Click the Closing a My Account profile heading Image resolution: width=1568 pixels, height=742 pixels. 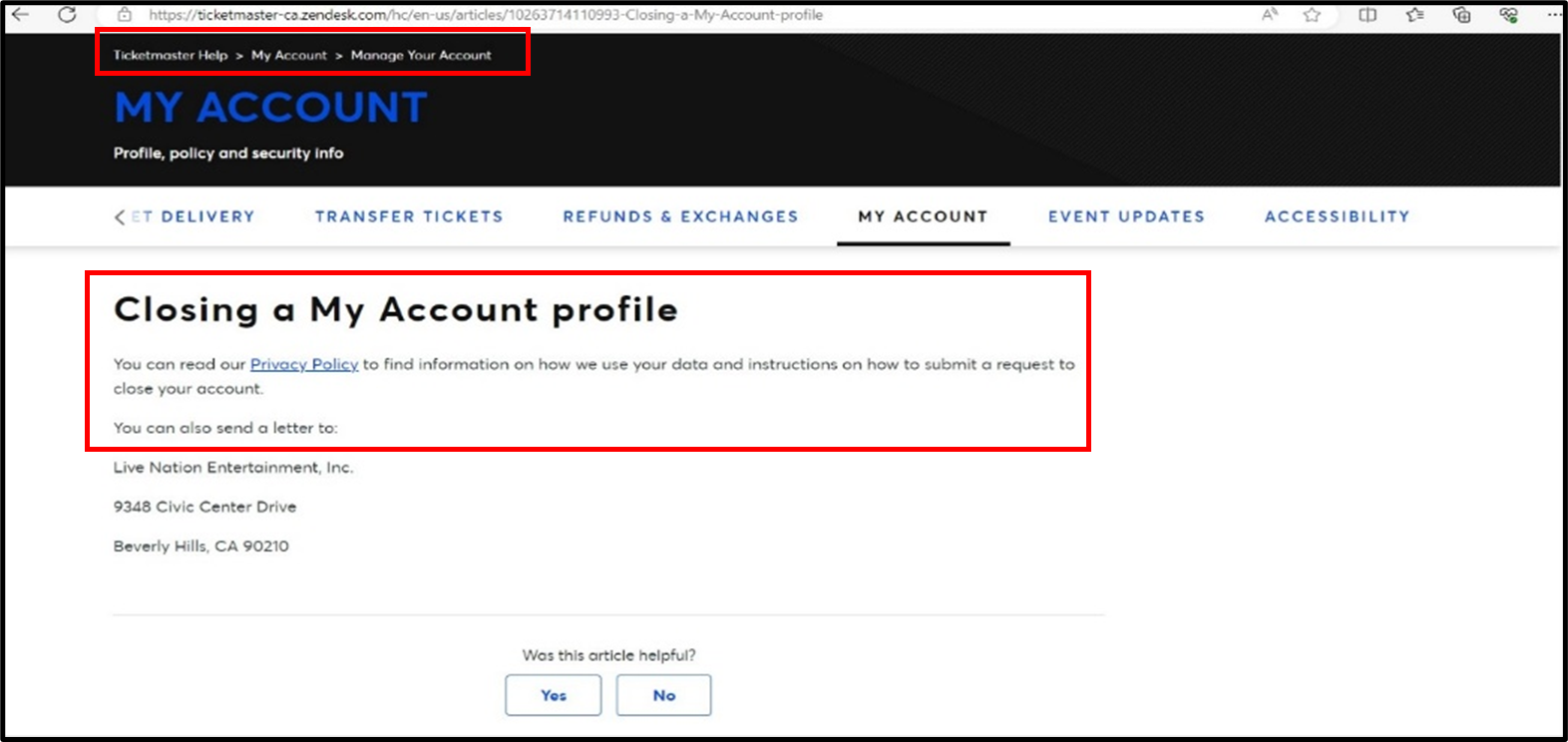tap(396, 310)
